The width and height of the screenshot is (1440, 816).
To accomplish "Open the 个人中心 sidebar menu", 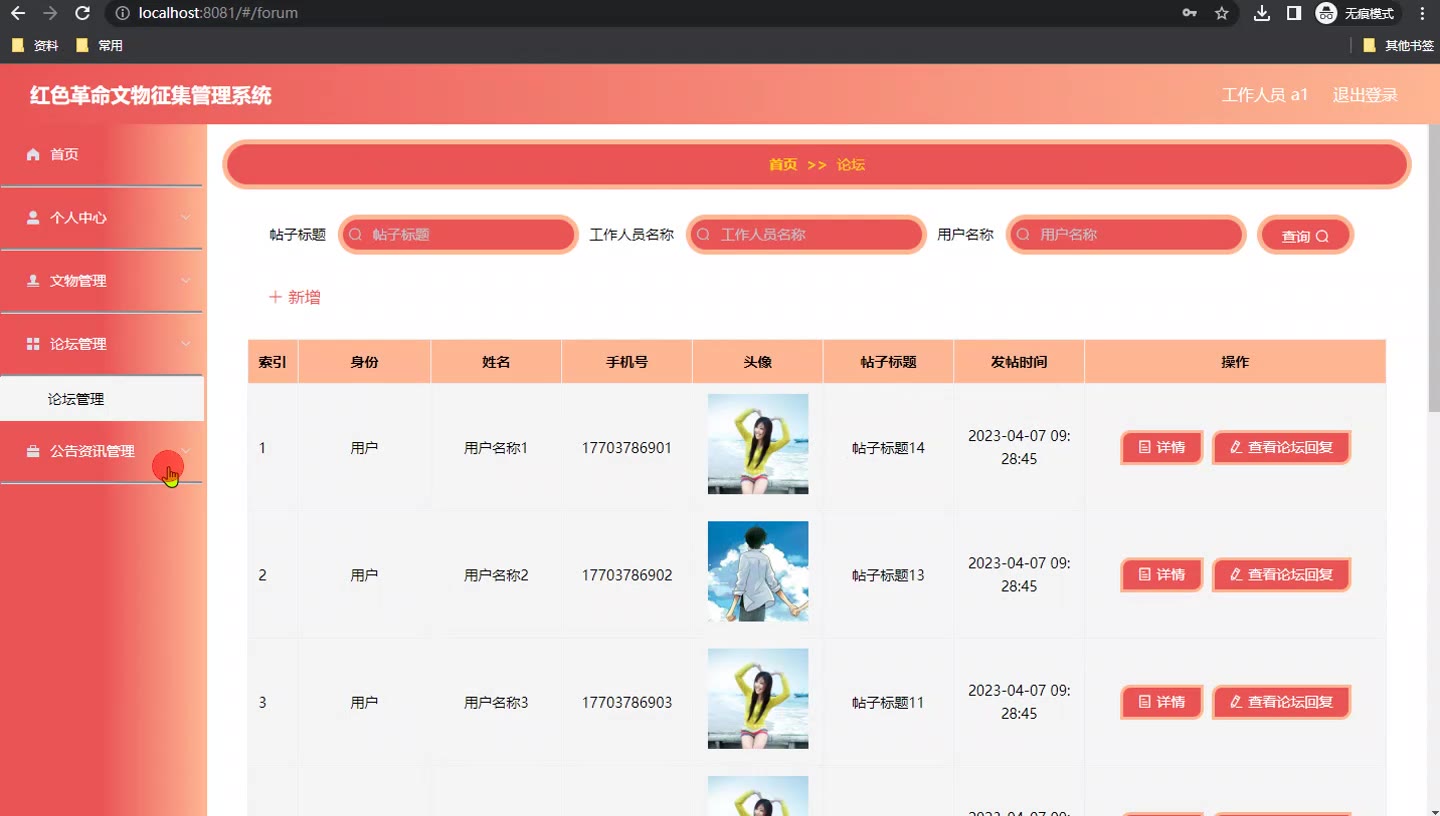I will click(x=102, y=217).
